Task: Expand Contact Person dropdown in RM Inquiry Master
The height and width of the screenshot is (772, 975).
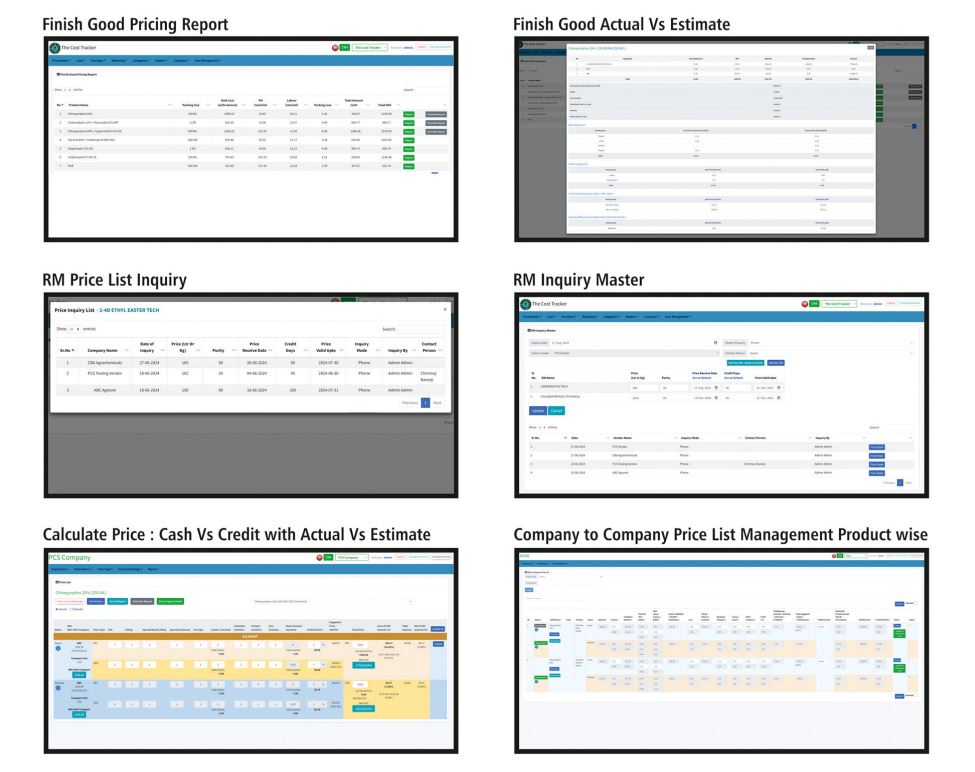Action: (830, 352)
